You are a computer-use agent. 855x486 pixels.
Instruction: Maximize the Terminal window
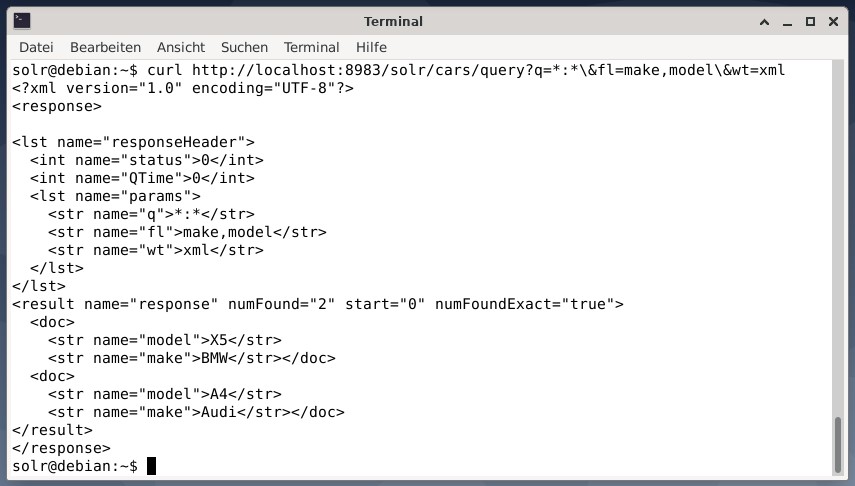[x=810, y=21]
